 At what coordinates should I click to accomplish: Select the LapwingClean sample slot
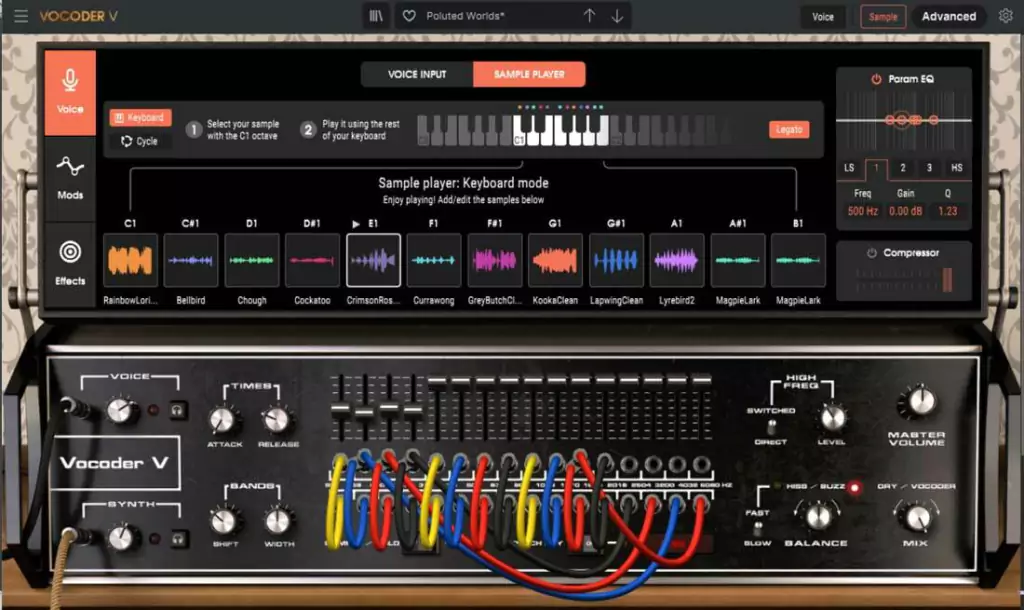click(616, 260)
